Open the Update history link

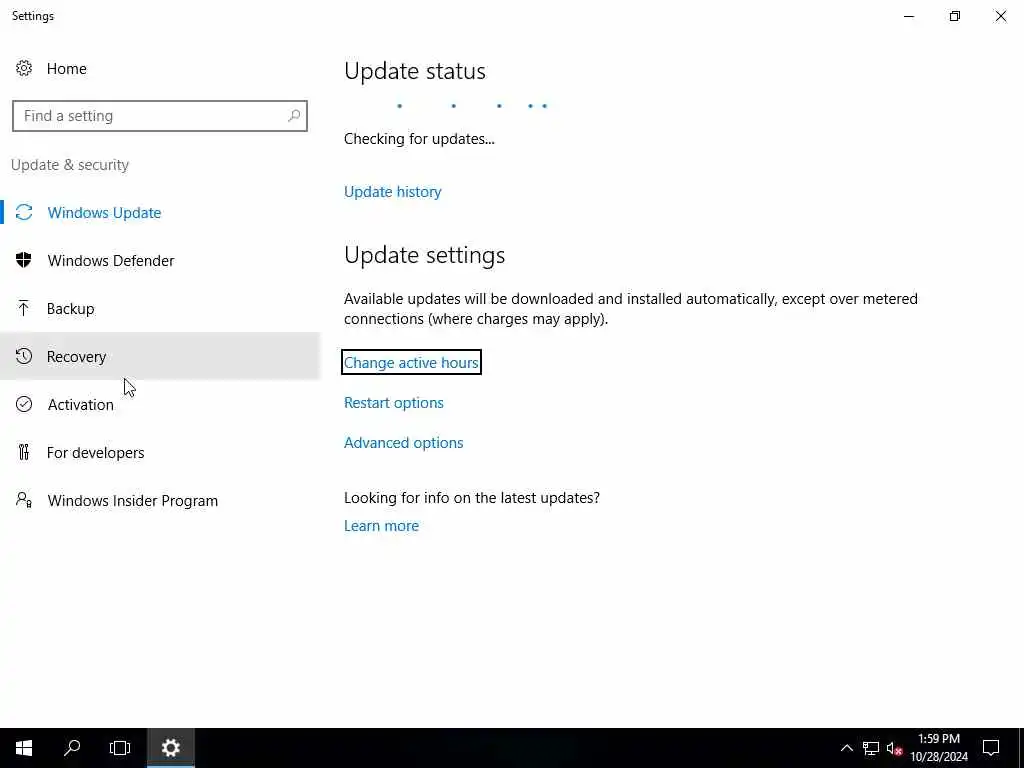click(x=392, y=192)
